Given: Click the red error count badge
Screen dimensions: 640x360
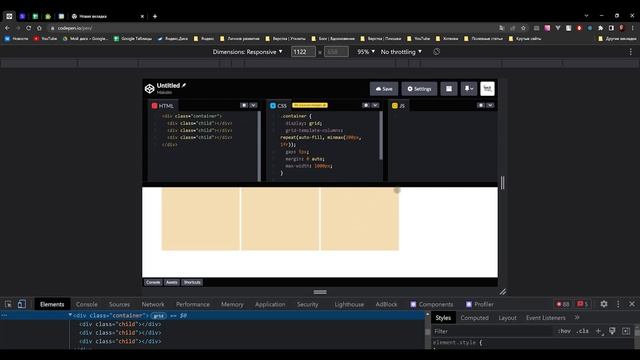Looking at the screenshot, I should (563, 304).
